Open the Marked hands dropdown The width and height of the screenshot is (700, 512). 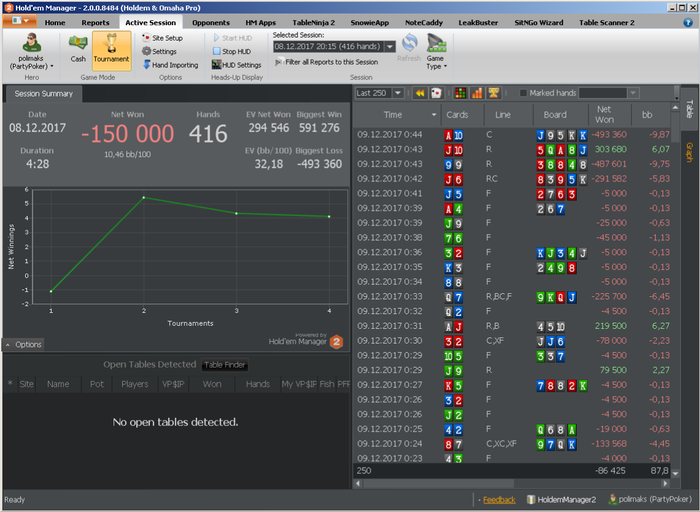(633, 93)
